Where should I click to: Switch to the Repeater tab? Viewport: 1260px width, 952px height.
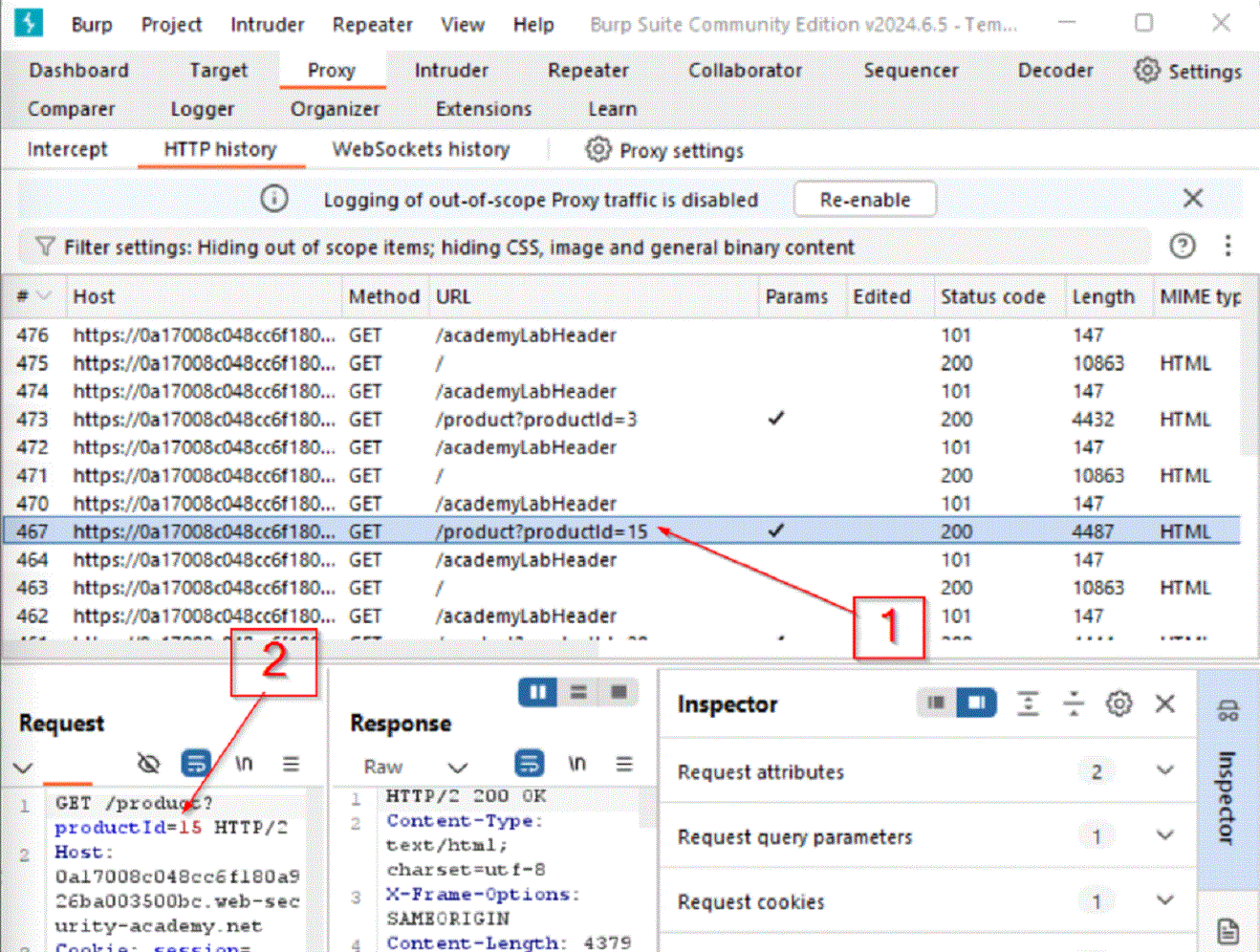pos(588,71)
